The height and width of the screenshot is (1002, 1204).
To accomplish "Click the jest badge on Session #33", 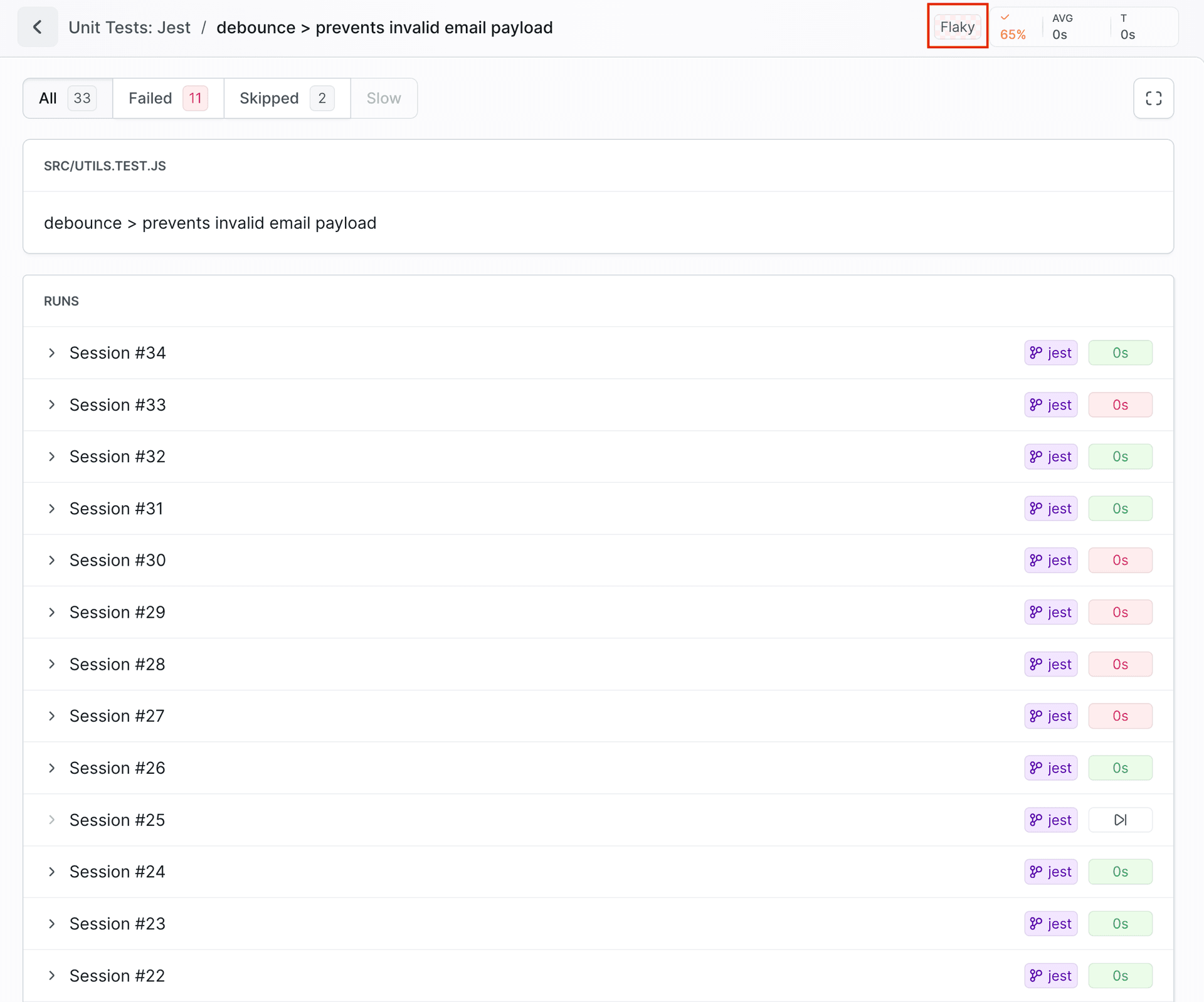I will pos(1050,404).
